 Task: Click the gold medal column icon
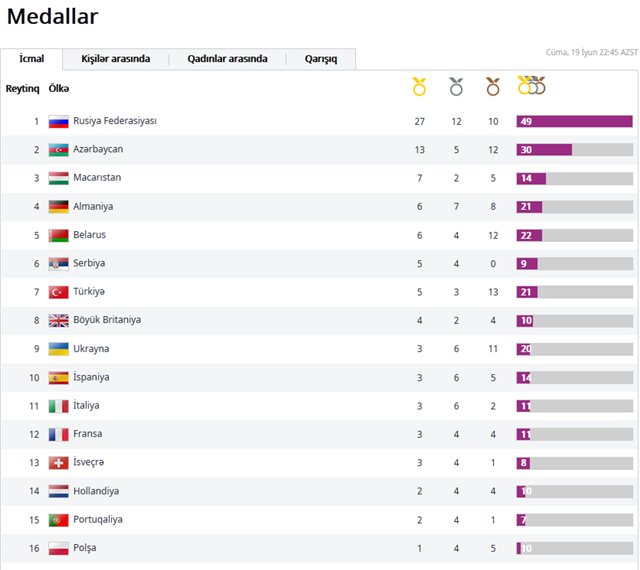click(419, 87)
